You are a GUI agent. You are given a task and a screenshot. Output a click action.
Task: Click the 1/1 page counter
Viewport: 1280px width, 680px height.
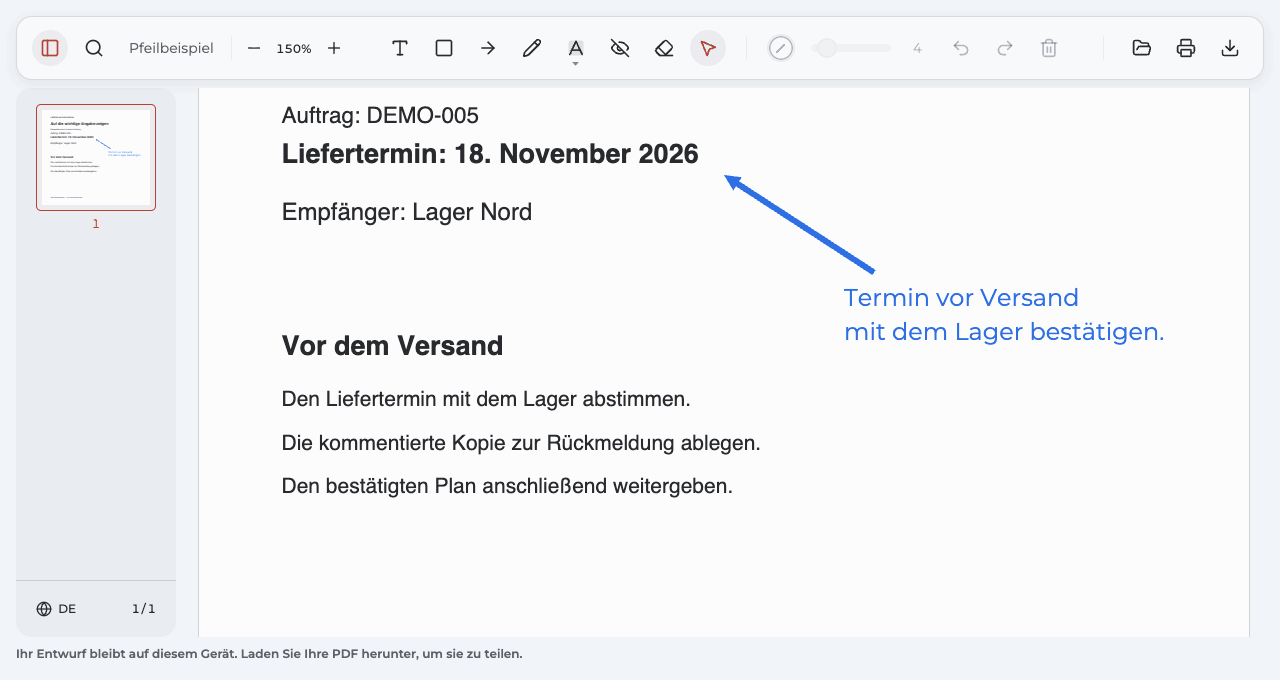click(144, 609)
